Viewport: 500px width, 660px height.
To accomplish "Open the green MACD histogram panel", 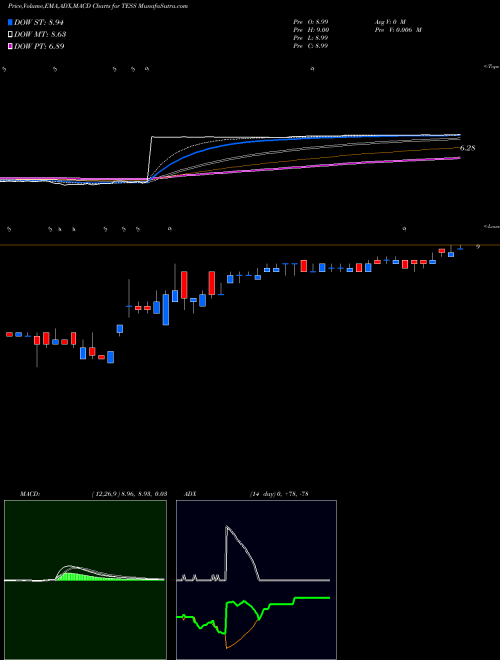I will point(85,580).
